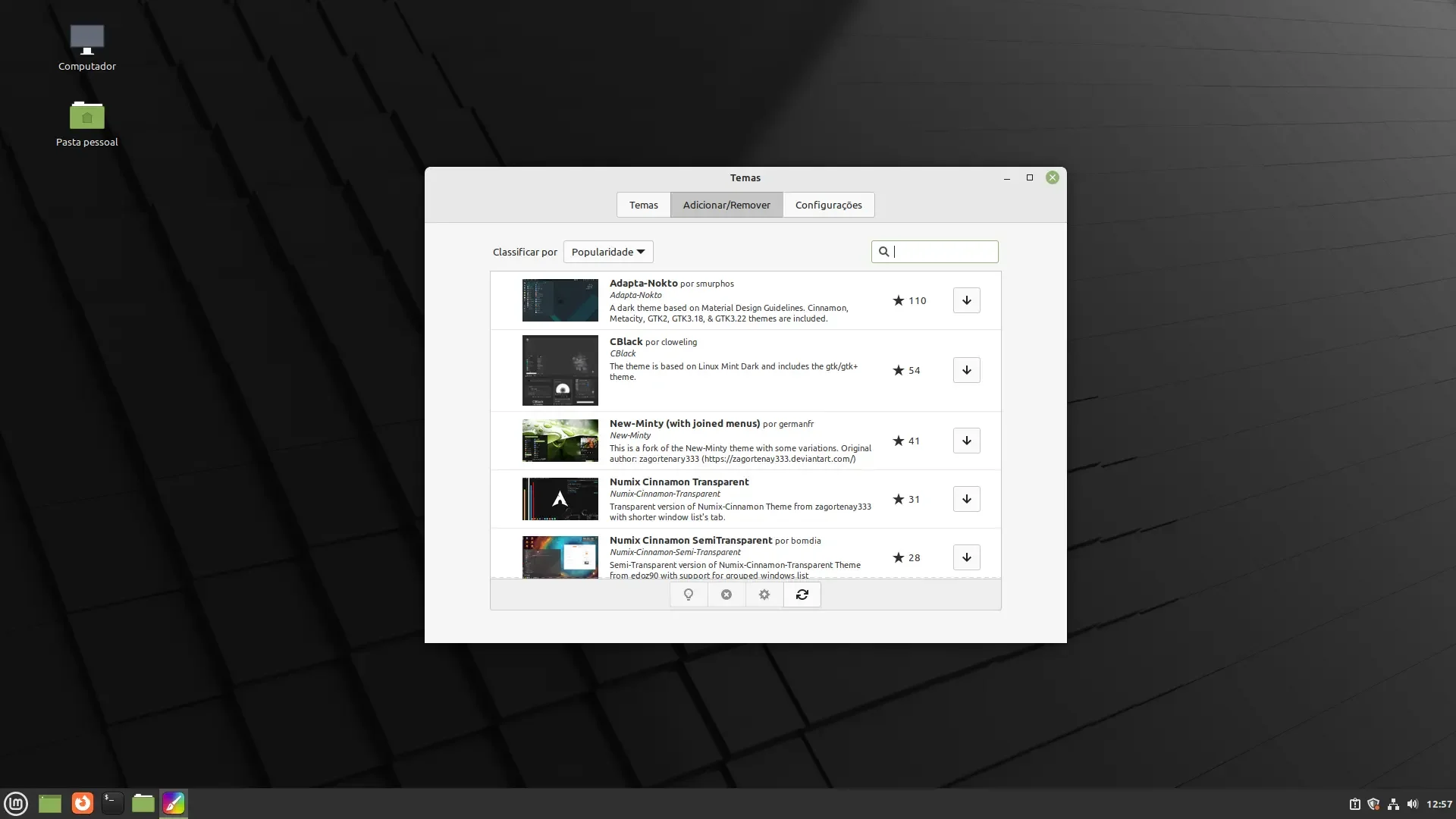This screenshot has height=819, width=1456.
Task: Download Numix Cinnamon SemiTransparent theme
Action: 966,557
